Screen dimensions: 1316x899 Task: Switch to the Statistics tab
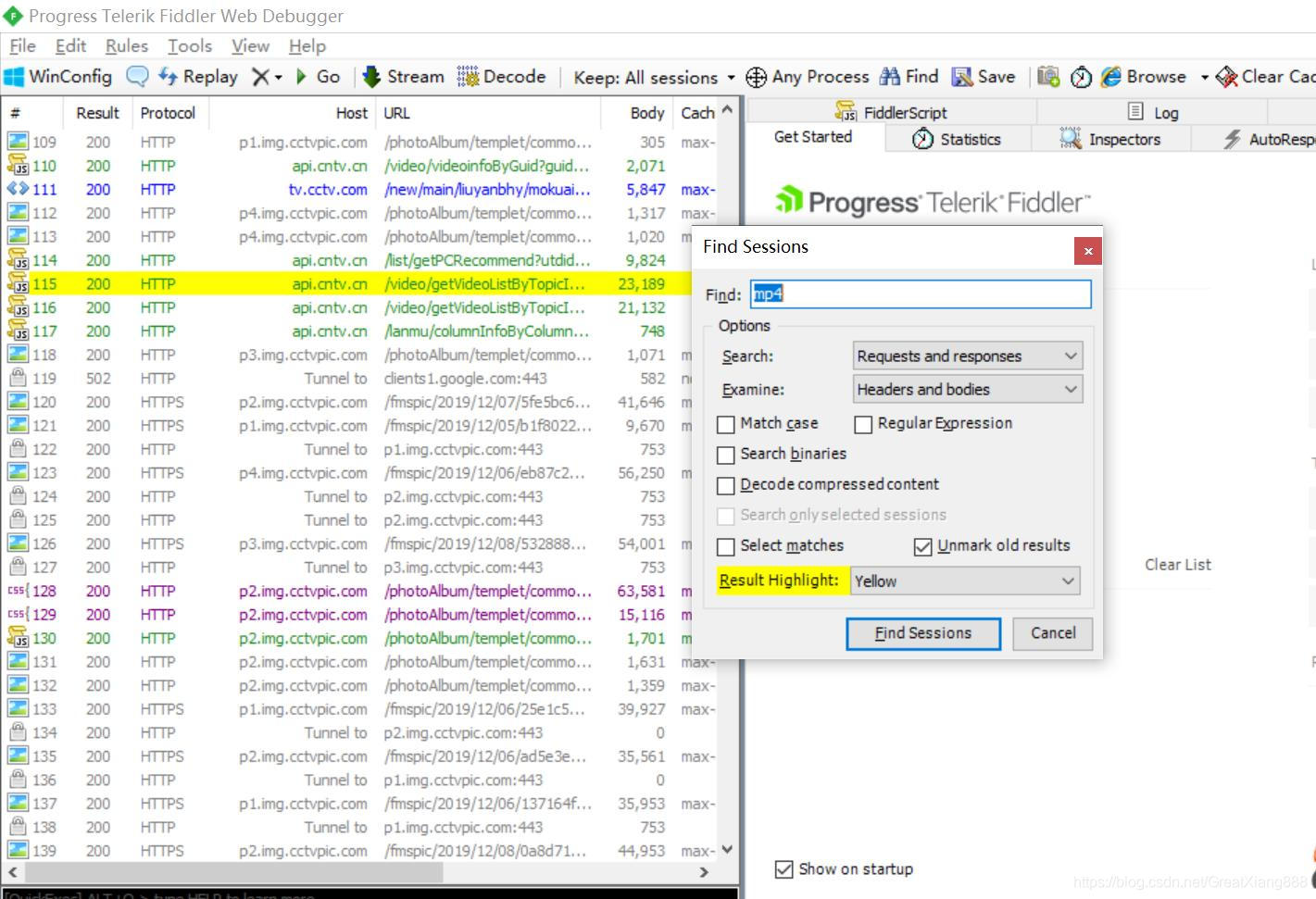957,139
